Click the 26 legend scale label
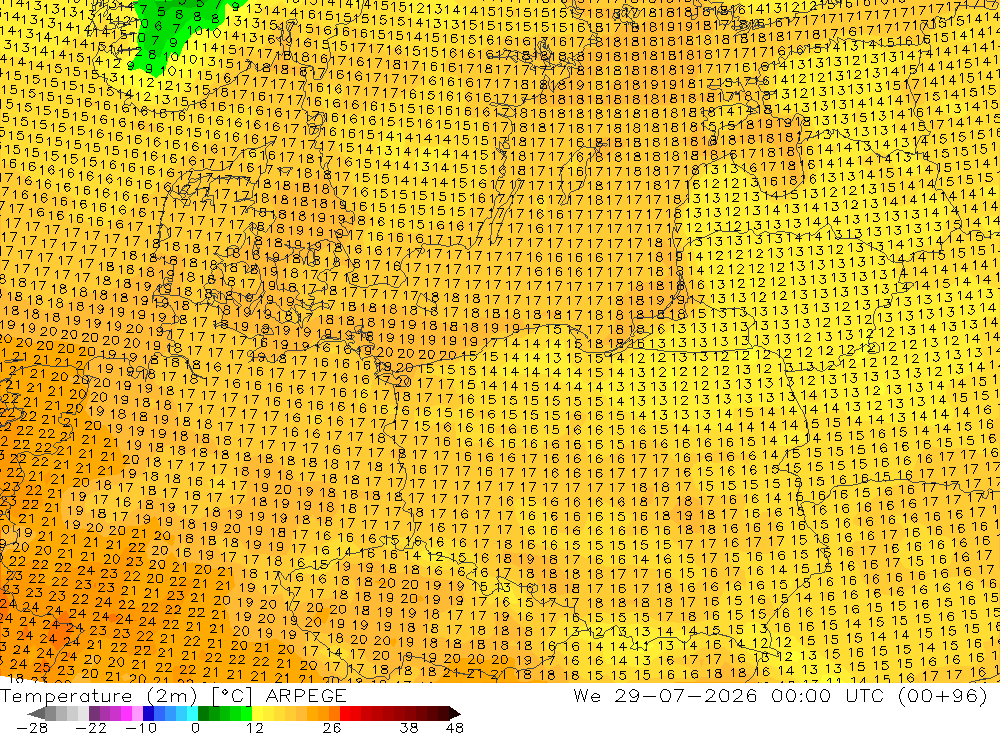 click(x=332, y=727)
